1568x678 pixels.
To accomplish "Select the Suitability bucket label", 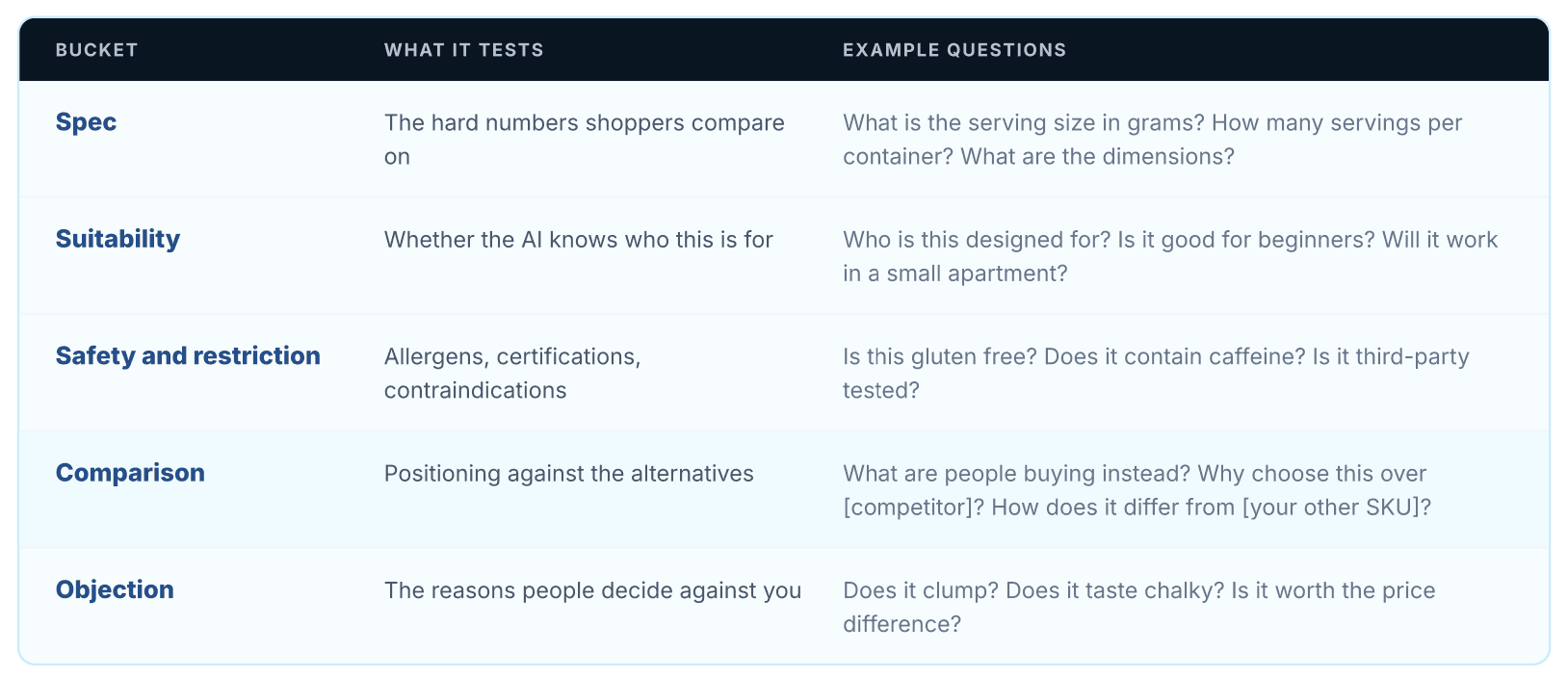I will point(118,239).
